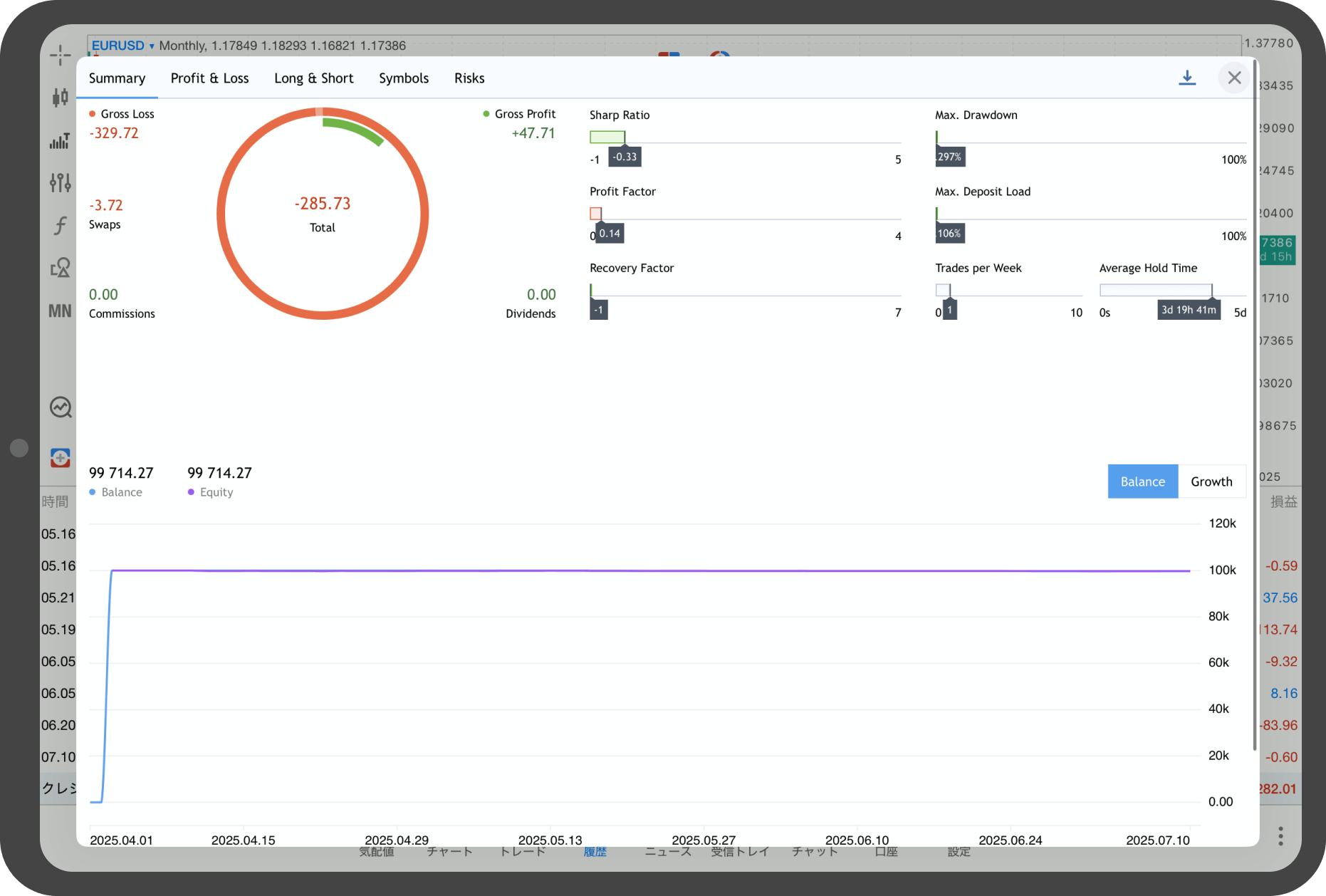Open the MN timeframe selector
The width and height of the screenshot is (1326, 896).
coord(61,311)
